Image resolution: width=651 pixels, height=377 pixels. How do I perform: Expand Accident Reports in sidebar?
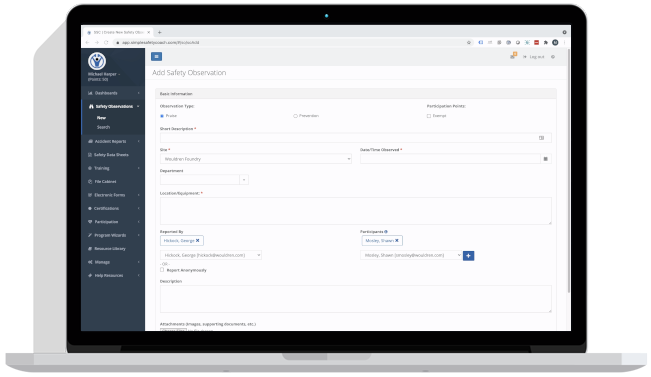point(113,141)
